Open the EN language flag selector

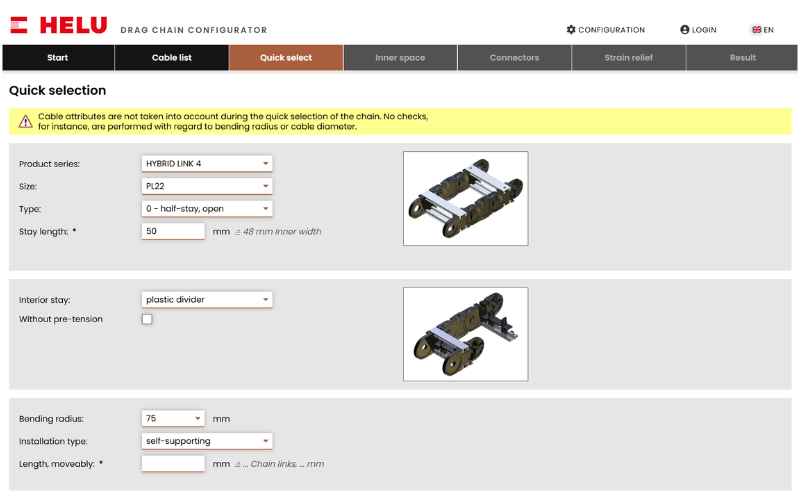click(763, 30)
